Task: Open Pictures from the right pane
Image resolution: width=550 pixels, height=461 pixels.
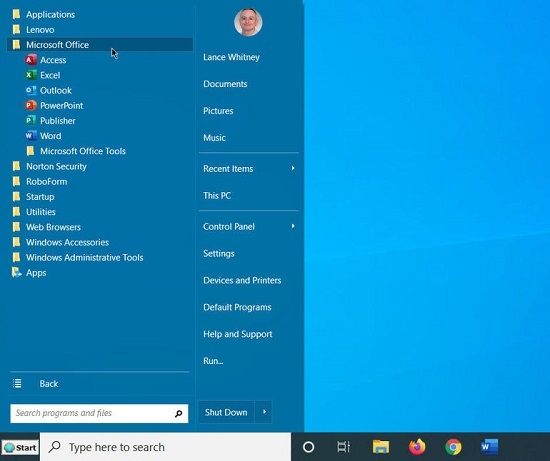Action: 218,111
